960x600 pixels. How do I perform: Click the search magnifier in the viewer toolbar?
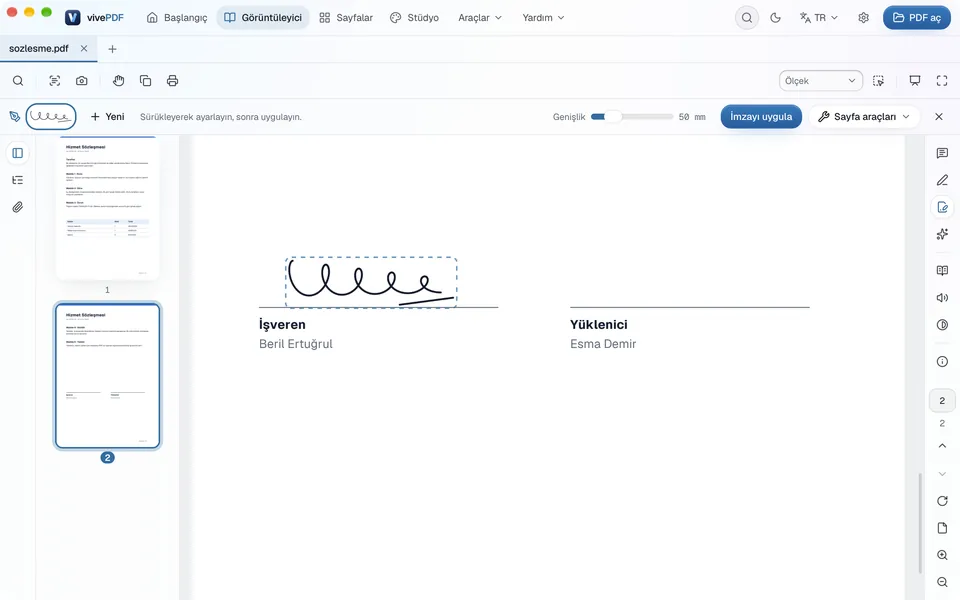(x=18, y=81)
